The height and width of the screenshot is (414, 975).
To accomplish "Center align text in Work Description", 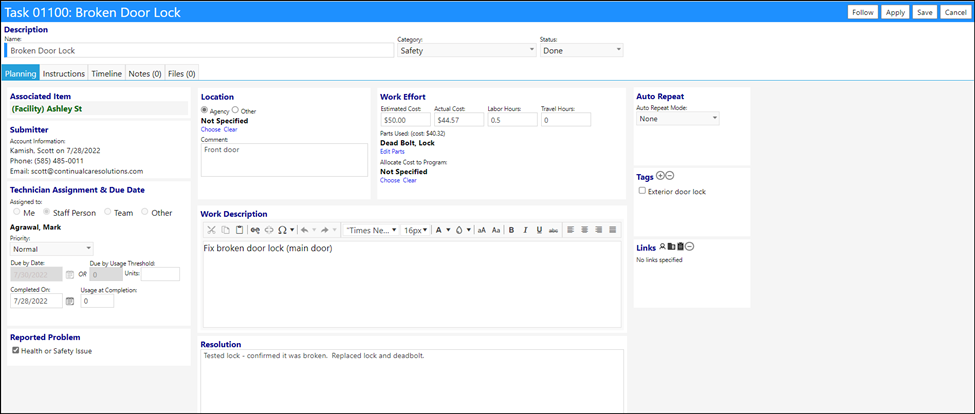I will (x=584, y=230).
